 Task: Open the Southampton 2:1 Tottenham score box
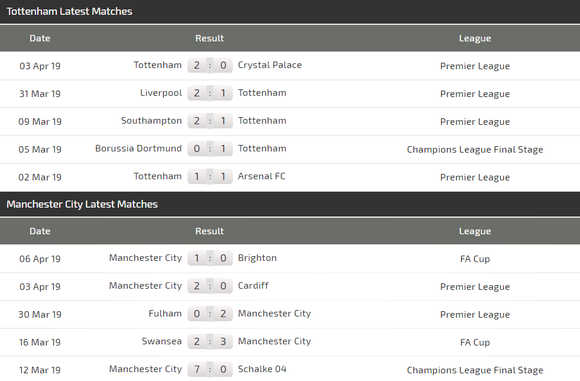(x=210, y=121)
